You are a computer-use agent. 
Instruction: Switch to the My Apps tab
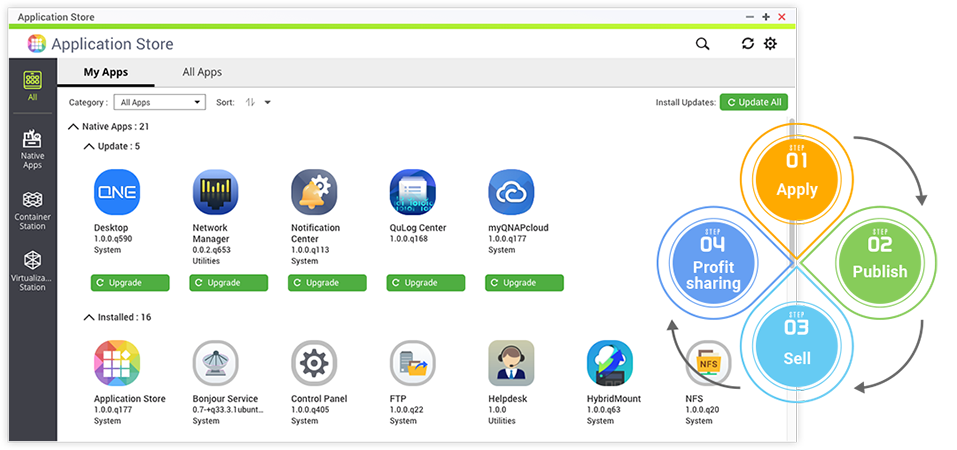(x=106, y=72)
